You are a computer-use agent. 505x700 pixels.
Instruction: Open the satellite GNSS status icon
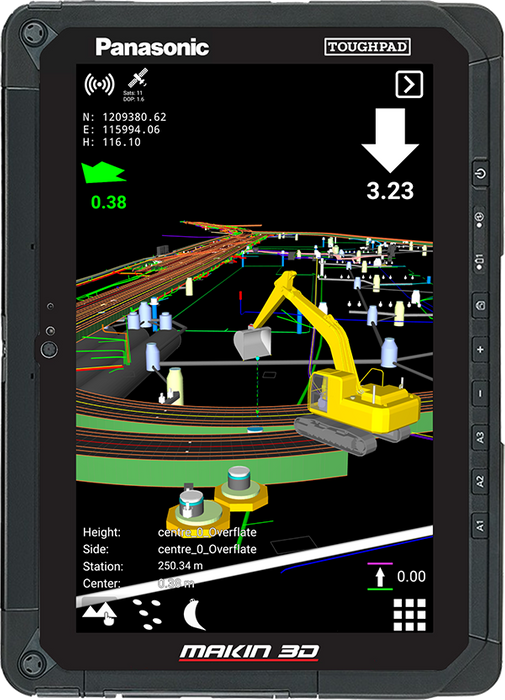pos(138,78)
